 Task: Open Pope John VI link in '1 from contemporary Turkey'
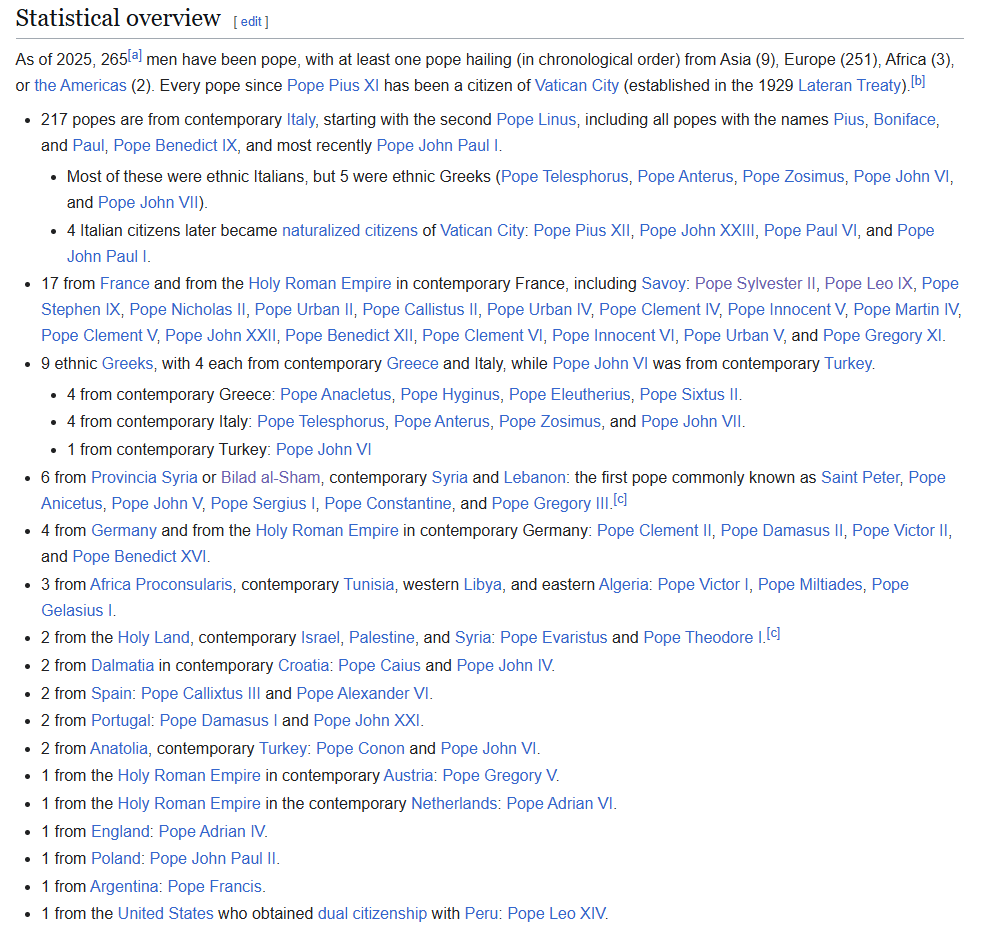[323, 450]
